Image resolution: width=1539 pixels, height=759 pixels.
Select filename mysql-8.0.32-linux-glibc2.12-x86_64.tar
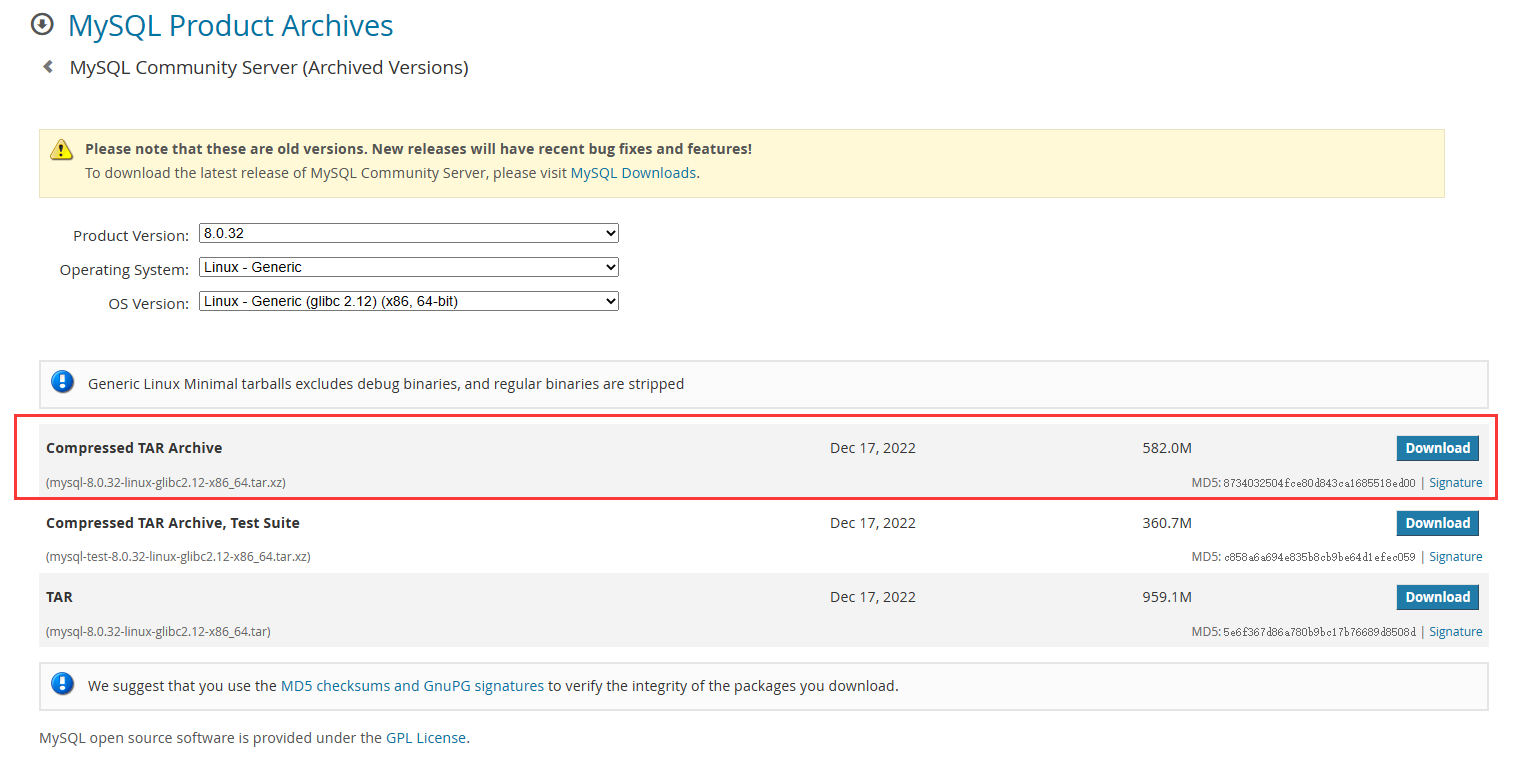click(x=158, y=631)
